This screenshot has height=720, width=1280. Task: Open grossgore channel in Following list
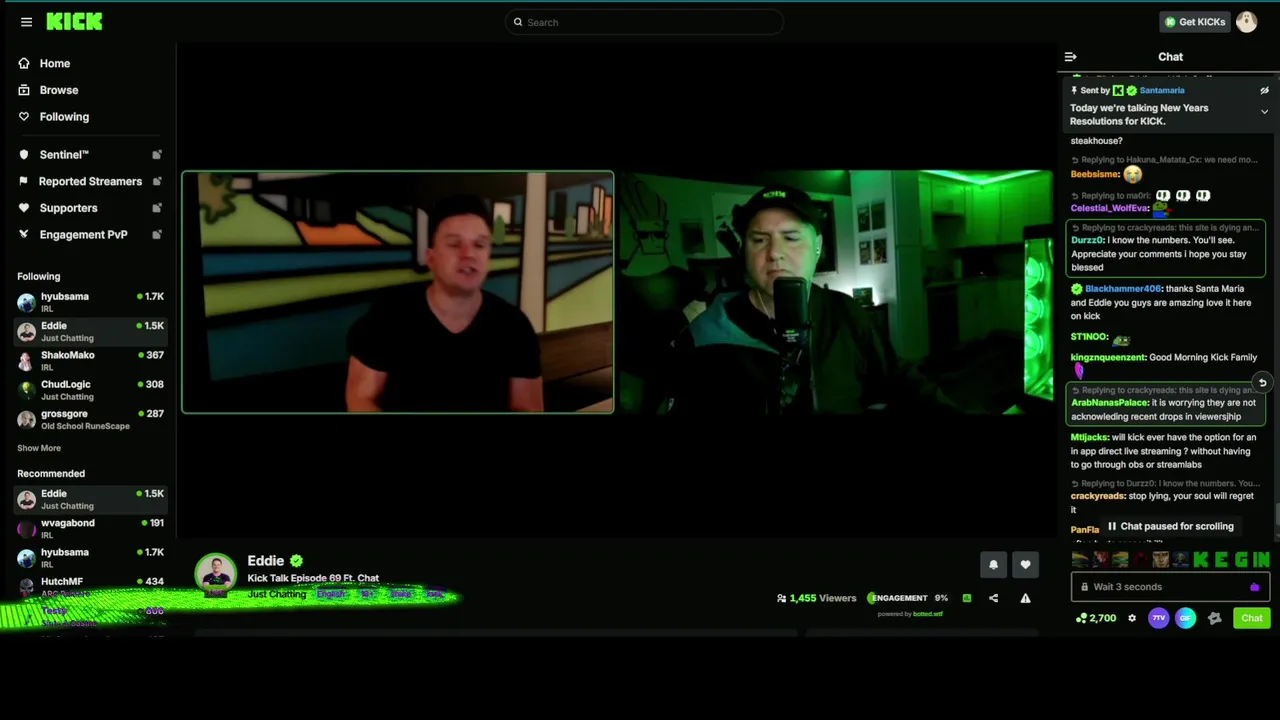pyautogui.click(x=90, y=419)
